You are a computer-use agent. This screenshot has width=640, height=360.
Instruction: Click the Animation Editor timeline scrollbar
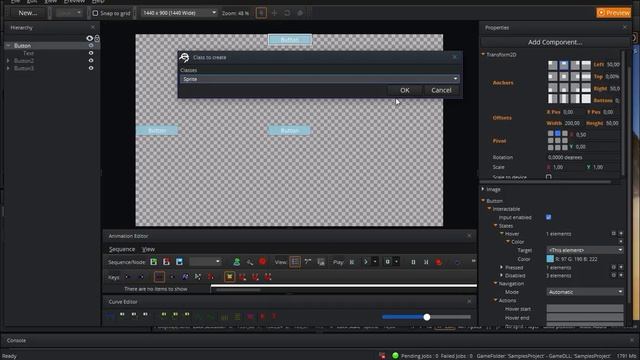(238, 290)
